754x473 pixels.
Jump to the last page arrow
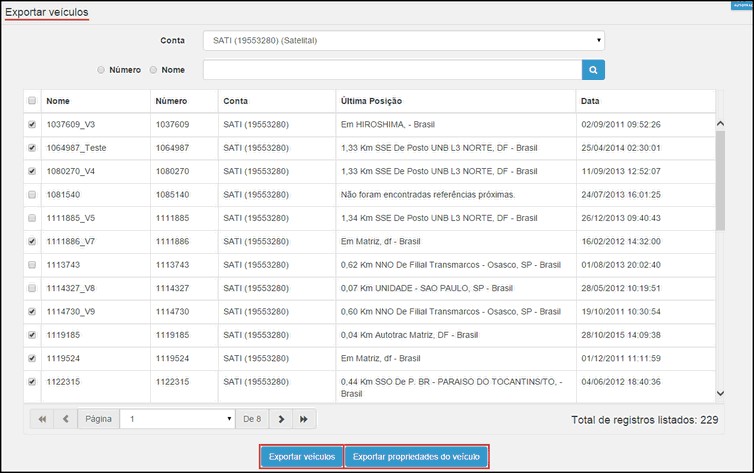(x=304, y=419)
